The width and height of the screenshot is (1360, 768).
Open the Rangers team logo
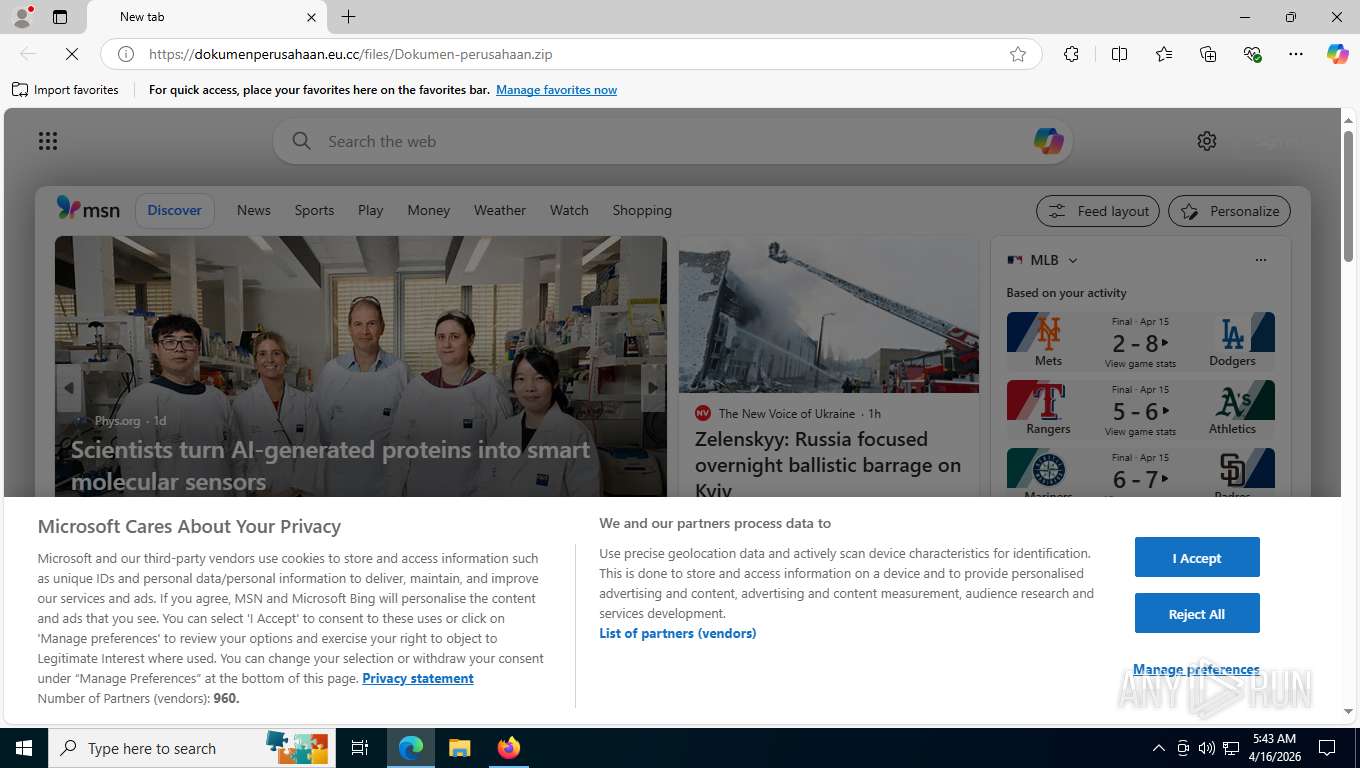1048,401
